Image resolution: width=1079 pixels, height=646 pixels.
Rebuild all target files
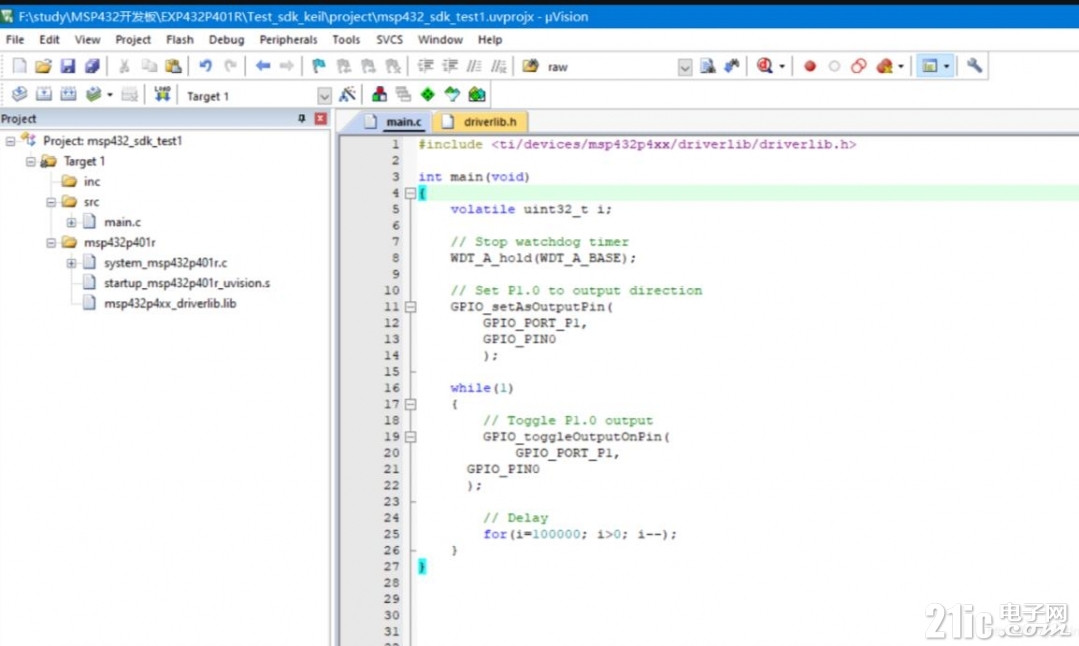point(68,94)
